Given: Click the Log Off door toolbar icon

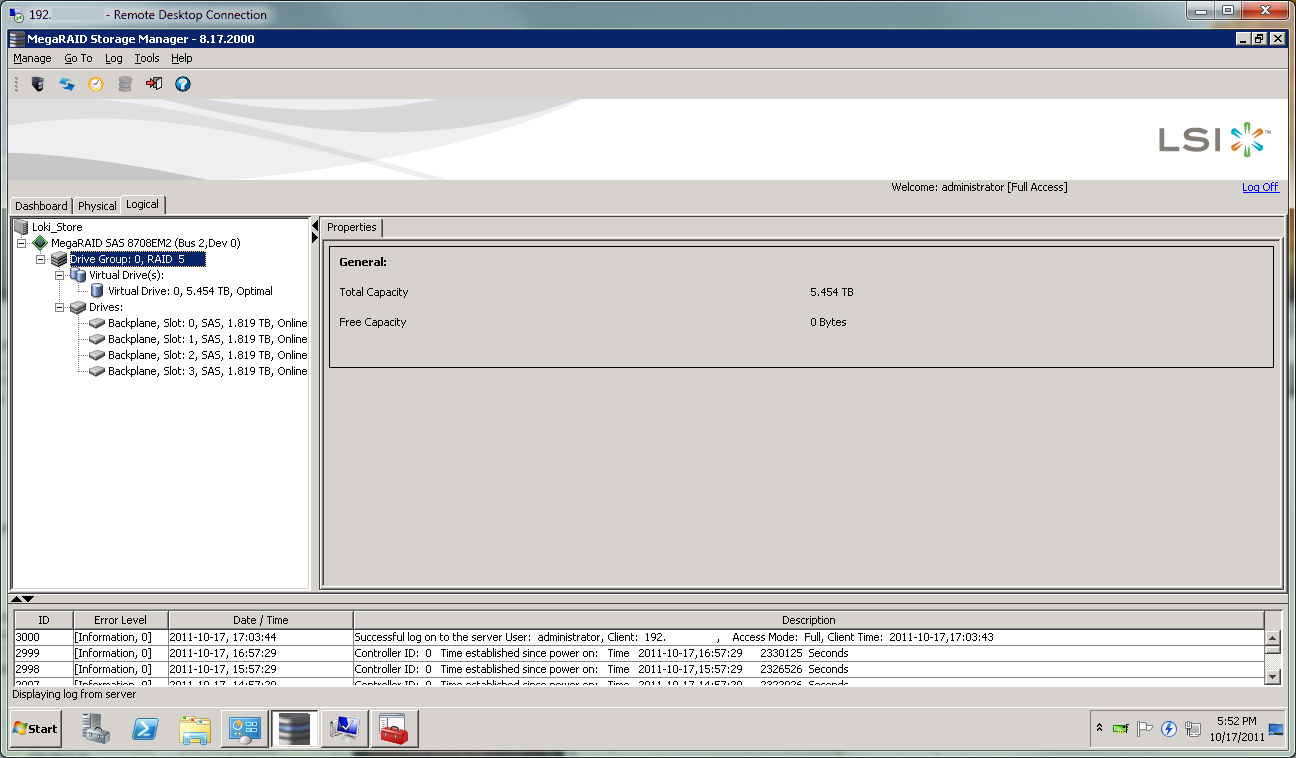Looking at the screenshot, I should 154,84.
